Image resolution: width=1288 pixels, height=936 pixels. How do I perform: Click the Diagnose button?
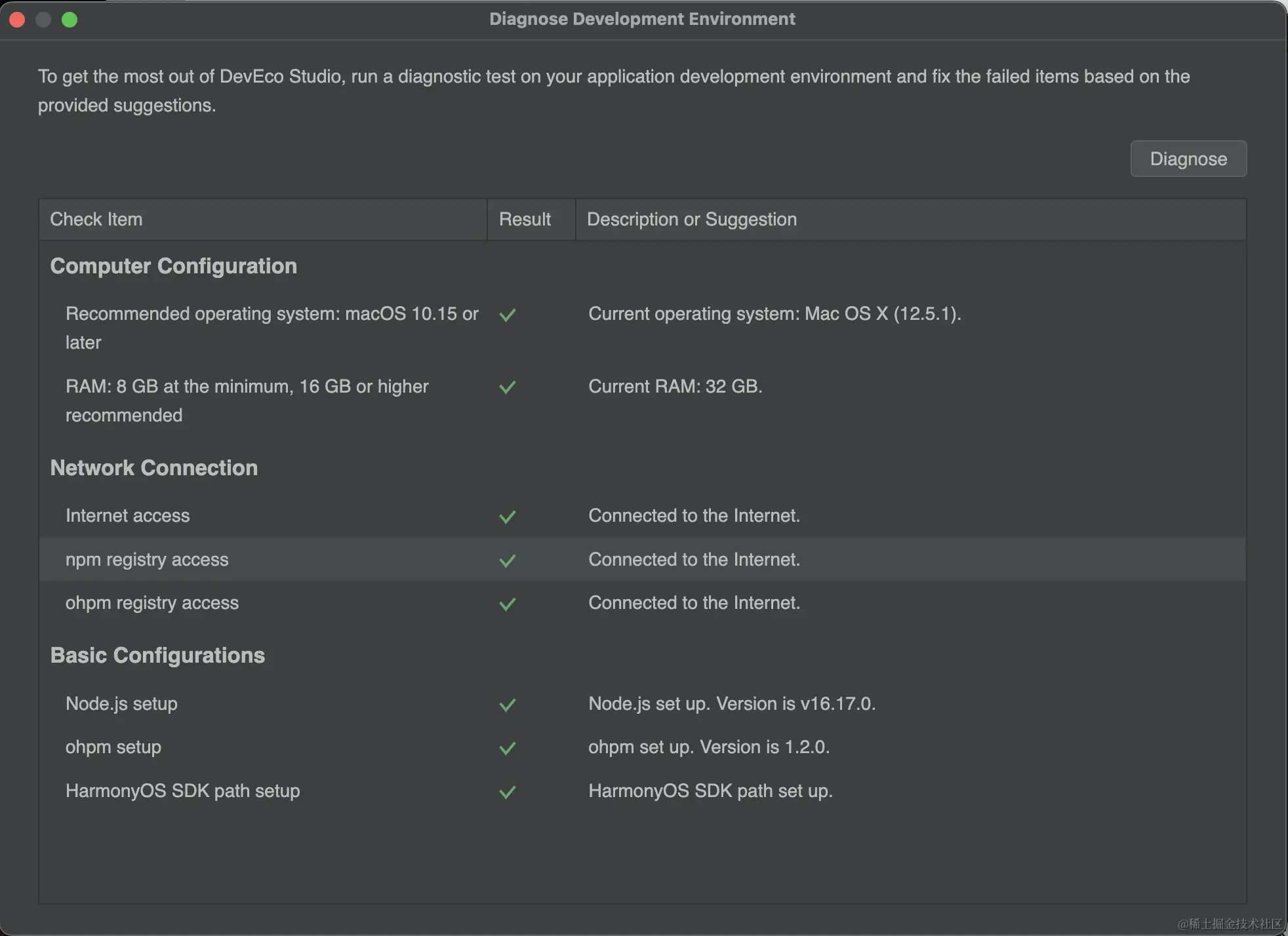(1188, 159)
